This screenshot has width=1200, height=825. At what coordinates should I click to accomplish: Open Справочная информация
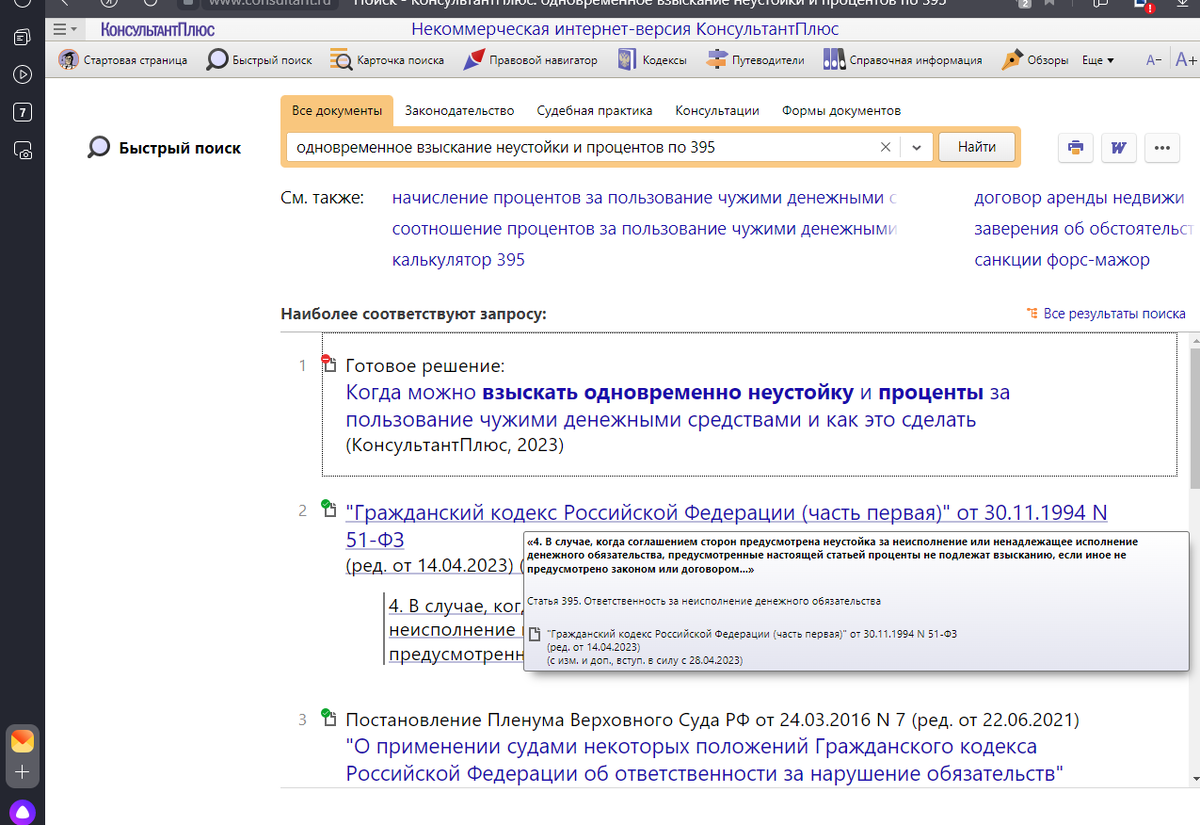[x=903, y=60]
